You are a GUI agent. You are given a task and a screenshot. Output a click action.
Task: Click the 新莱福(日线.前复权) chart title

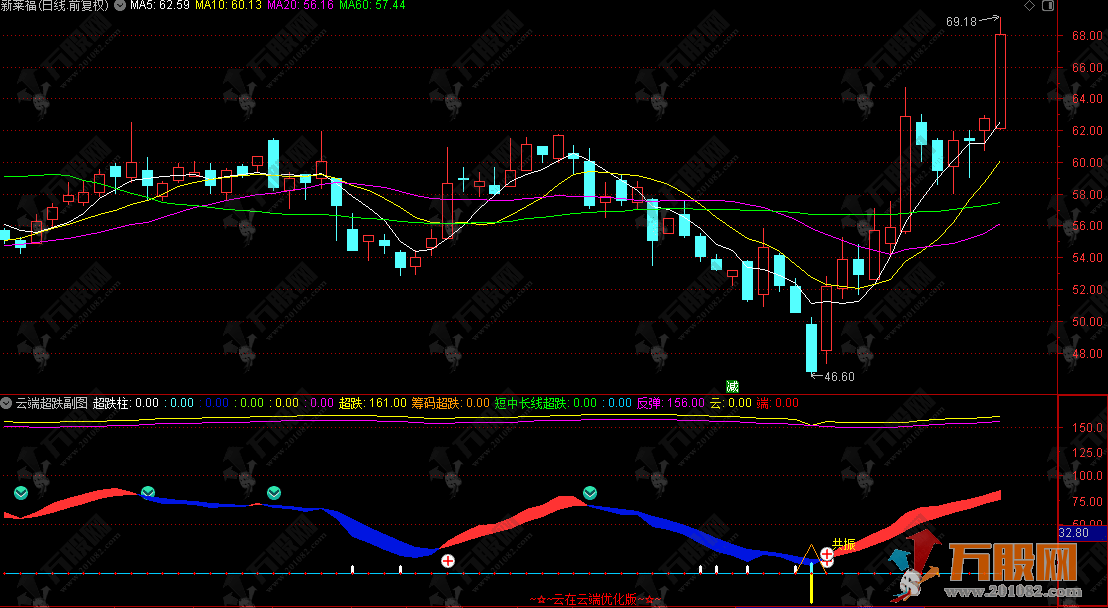tap(55, 6)
